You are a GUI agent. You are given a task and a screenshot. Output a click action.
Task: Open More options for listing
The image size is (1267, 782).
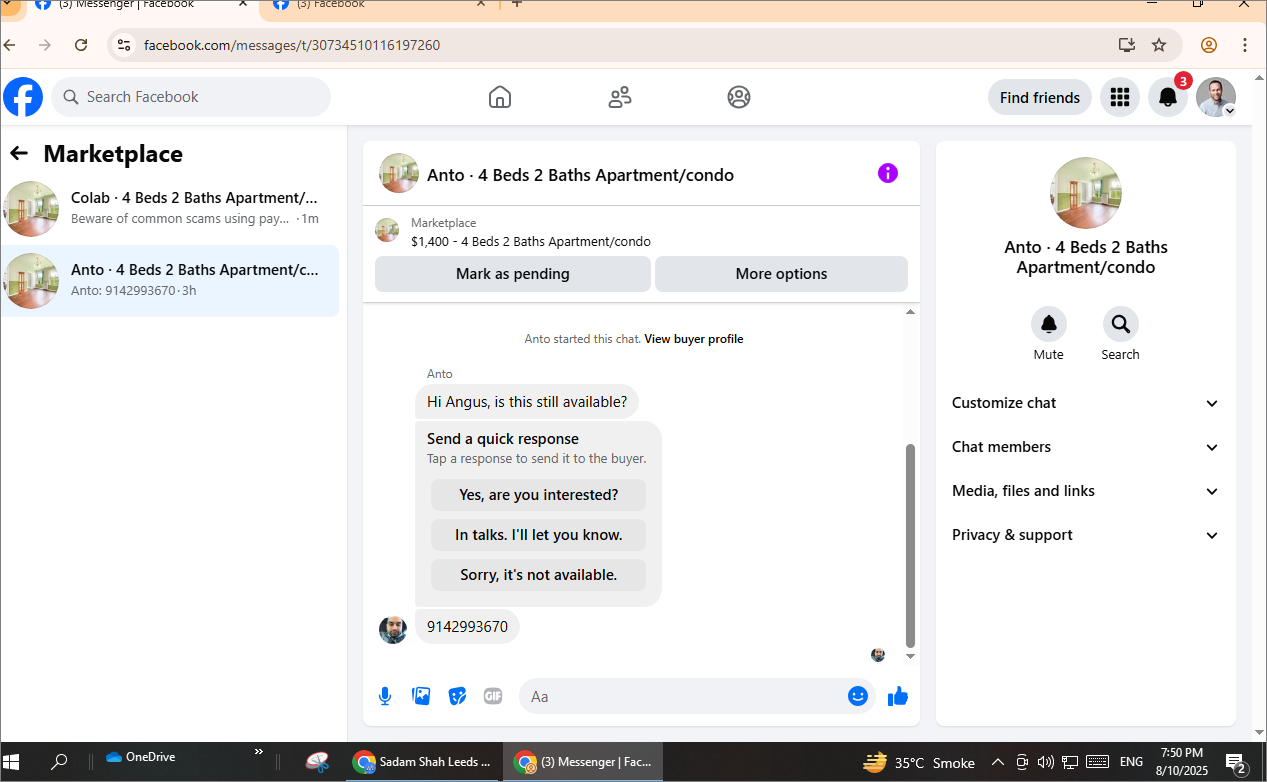click(x=781, y=274)
